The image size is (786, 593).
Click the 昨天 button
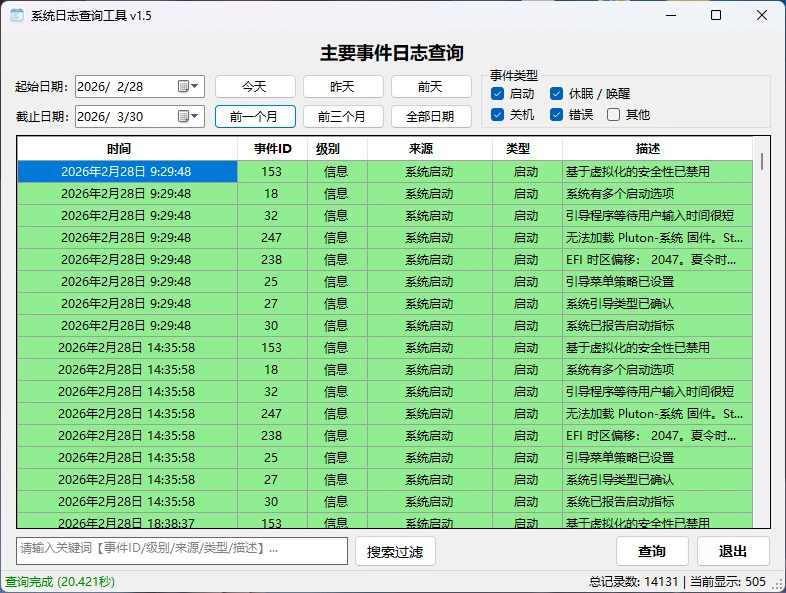coord(343,86)
